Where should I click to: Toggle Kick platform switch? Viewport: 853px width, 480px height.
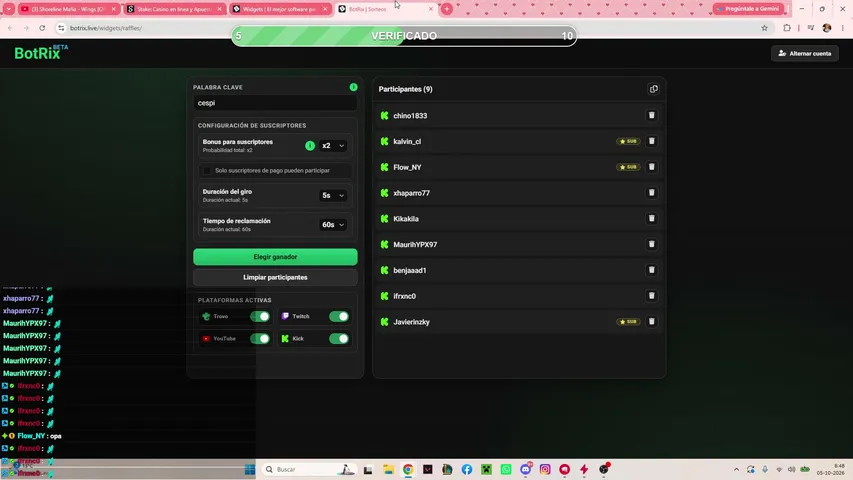pyautogui.click(x=339, y=339)
